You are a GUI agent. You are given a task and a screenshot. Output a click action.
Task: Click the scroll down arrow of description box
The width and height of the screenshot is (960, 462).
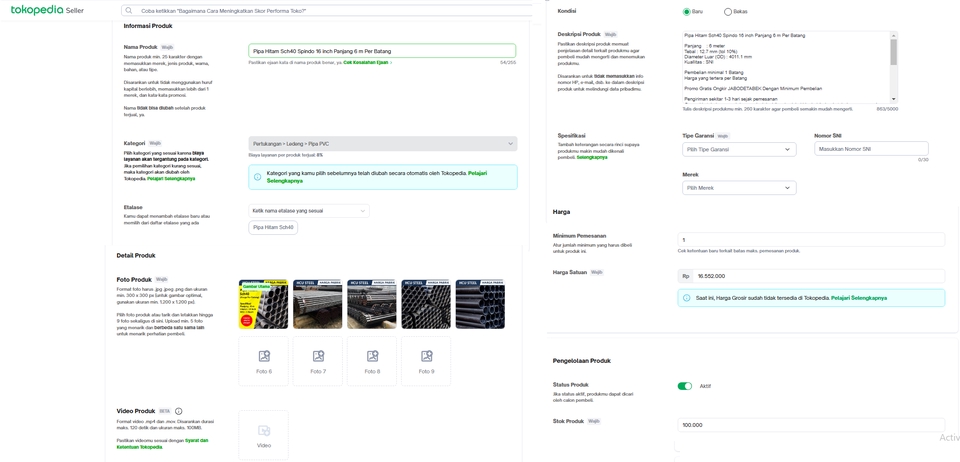pos(894,99)
